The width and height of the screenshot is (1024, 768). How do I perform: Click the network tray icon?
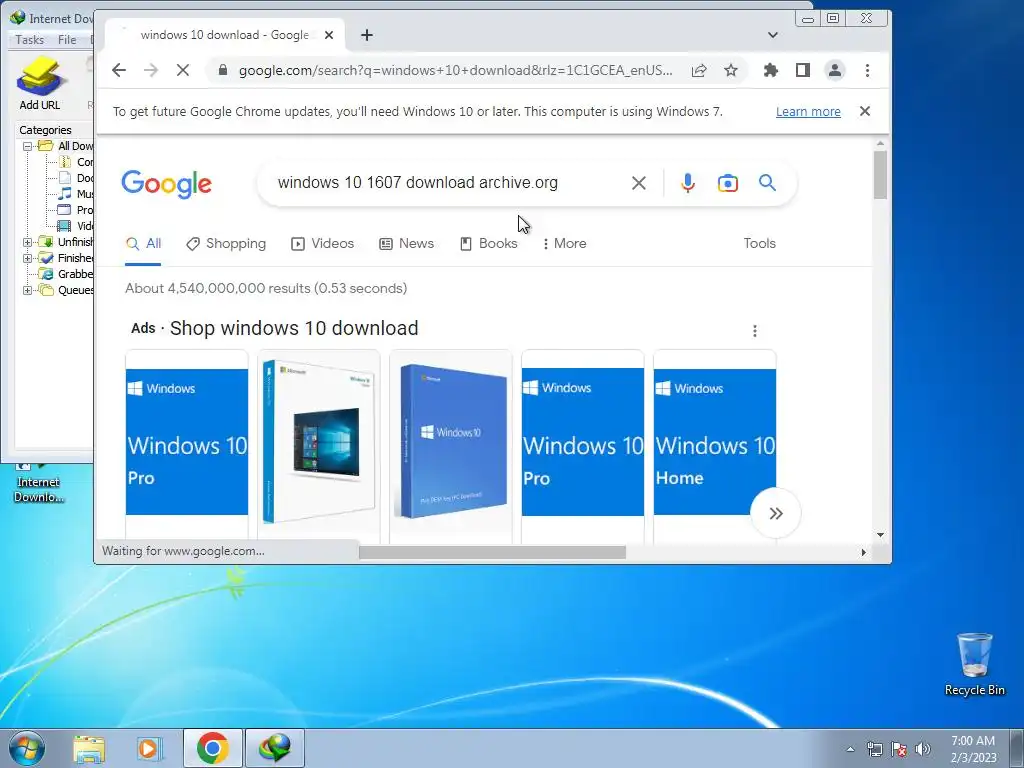tap(874, 750)
